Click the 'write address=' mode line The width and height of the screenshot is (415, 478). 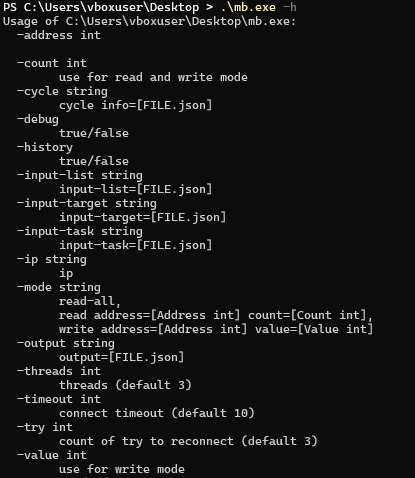(216, 329)
